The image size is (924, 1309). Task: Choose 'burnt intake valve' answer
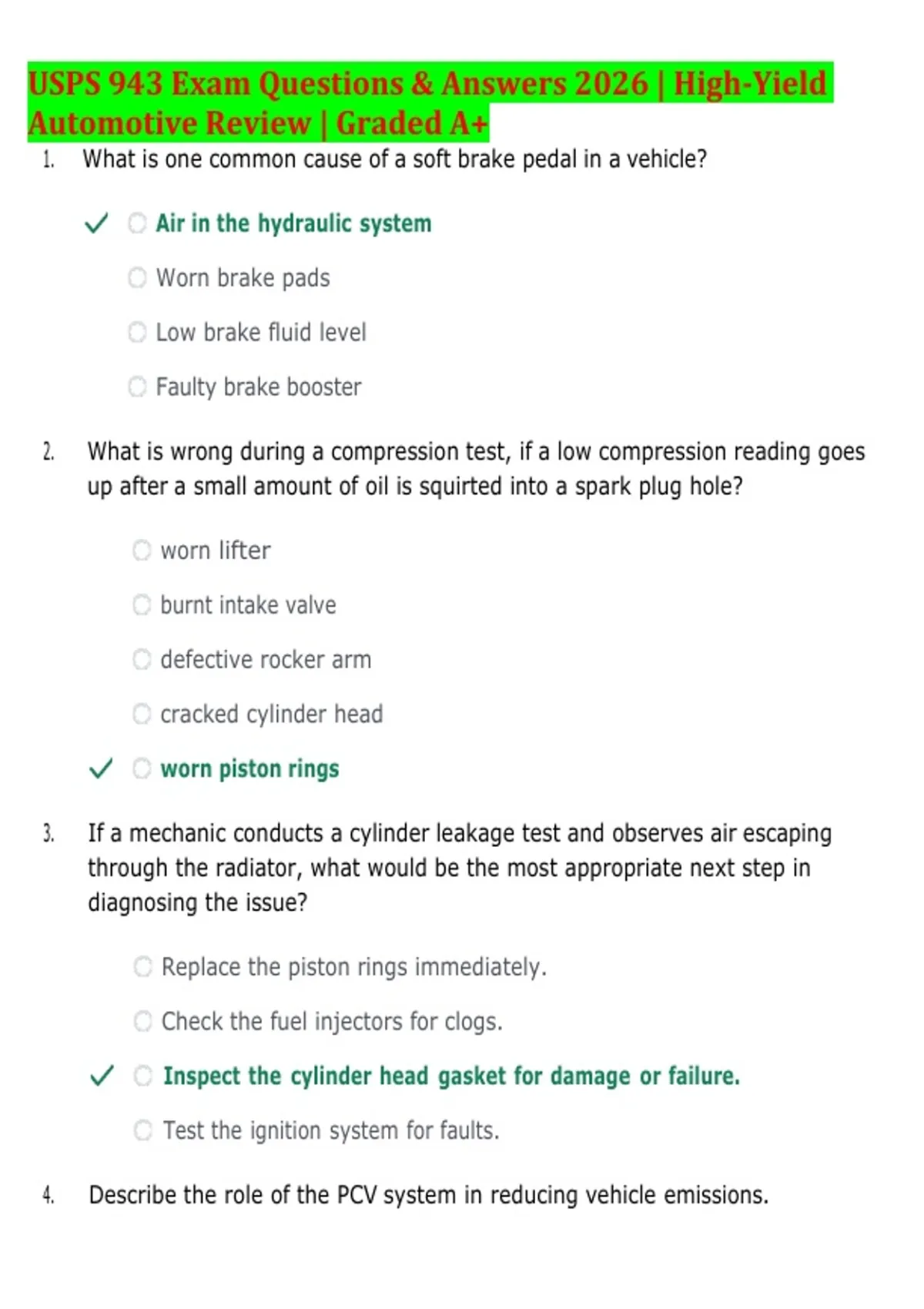(x=142, y=604)
